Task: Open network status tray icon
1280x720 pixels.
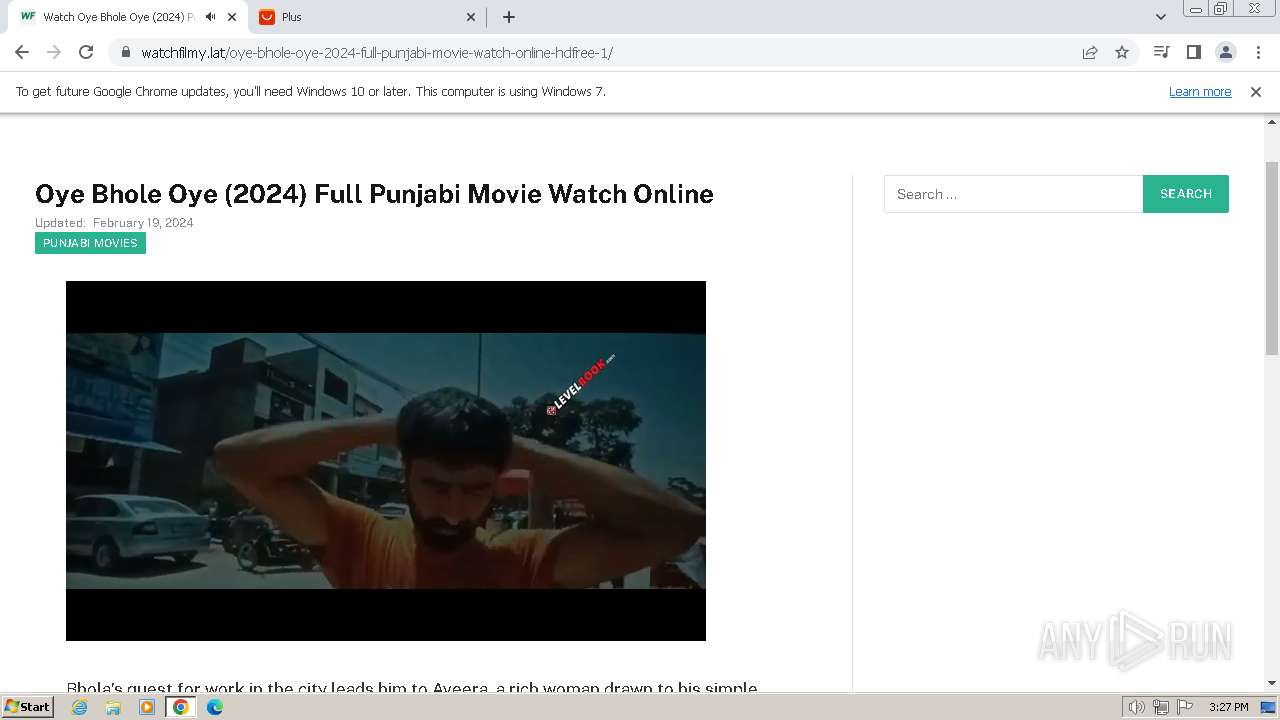Action: (x=1161, y=707)
